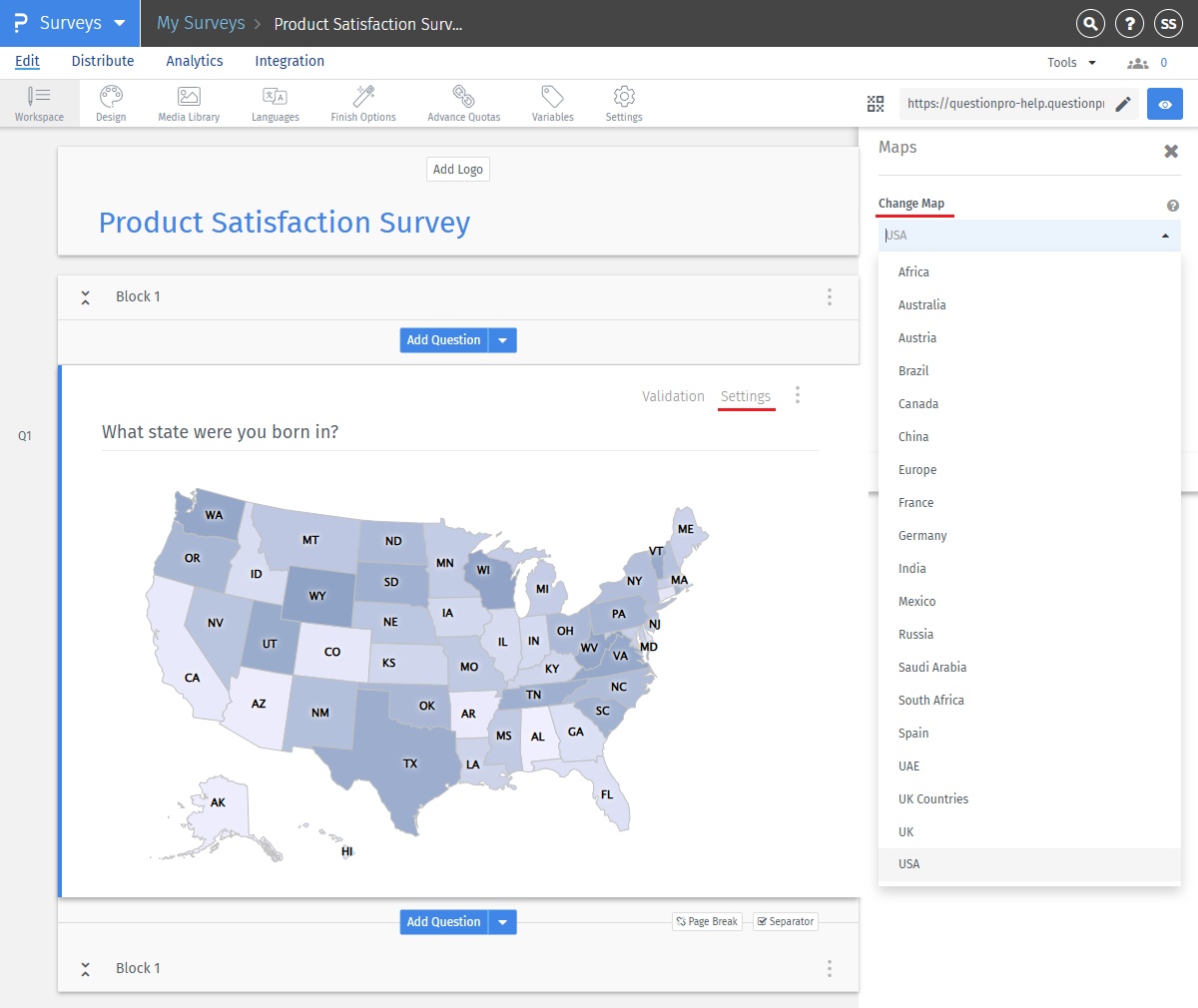Open survey Settings from the toolbar

point(623,103)
